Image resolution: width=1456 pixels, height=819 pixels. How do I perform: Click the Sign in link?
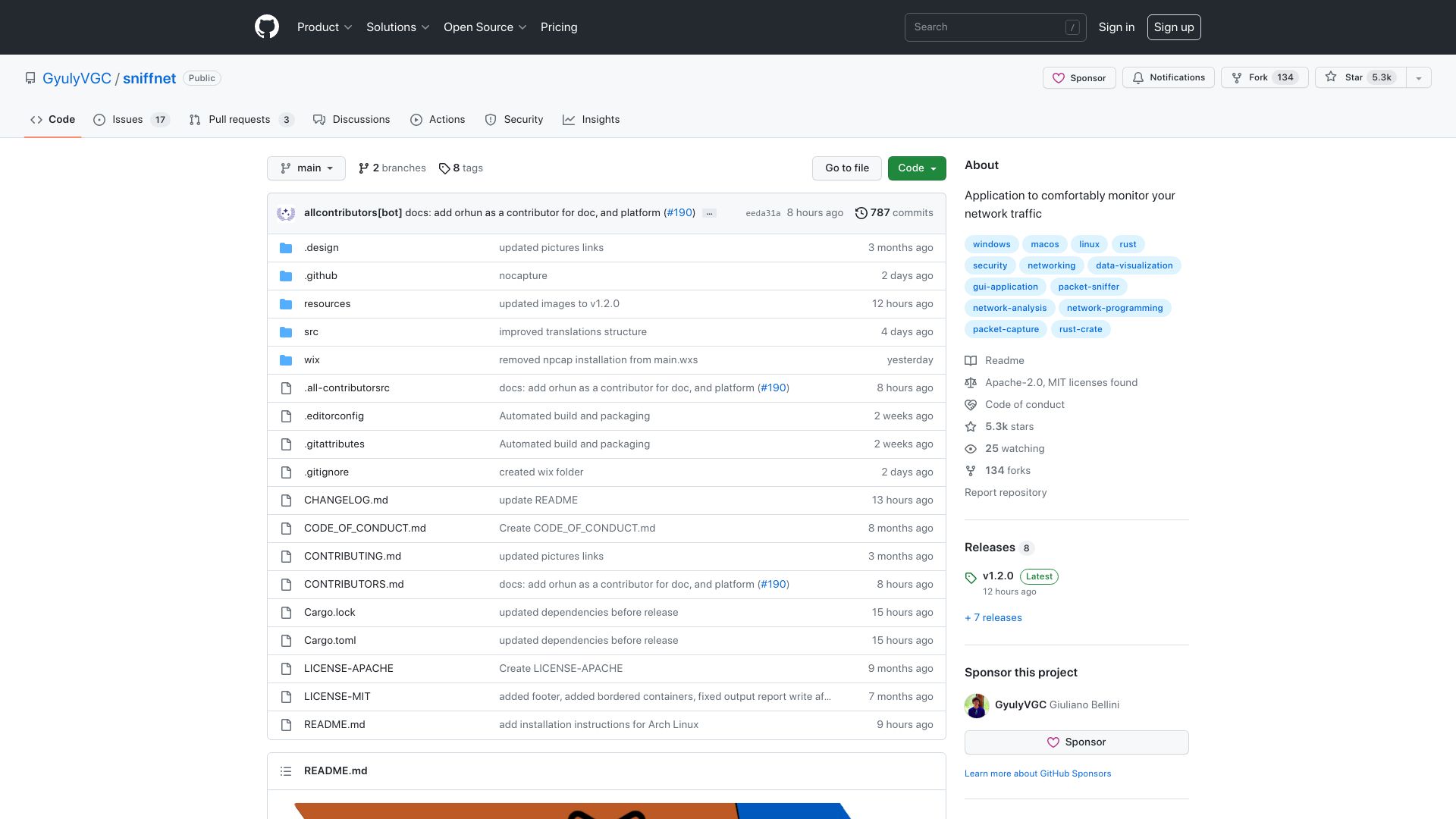click(x=1116, y=27)
